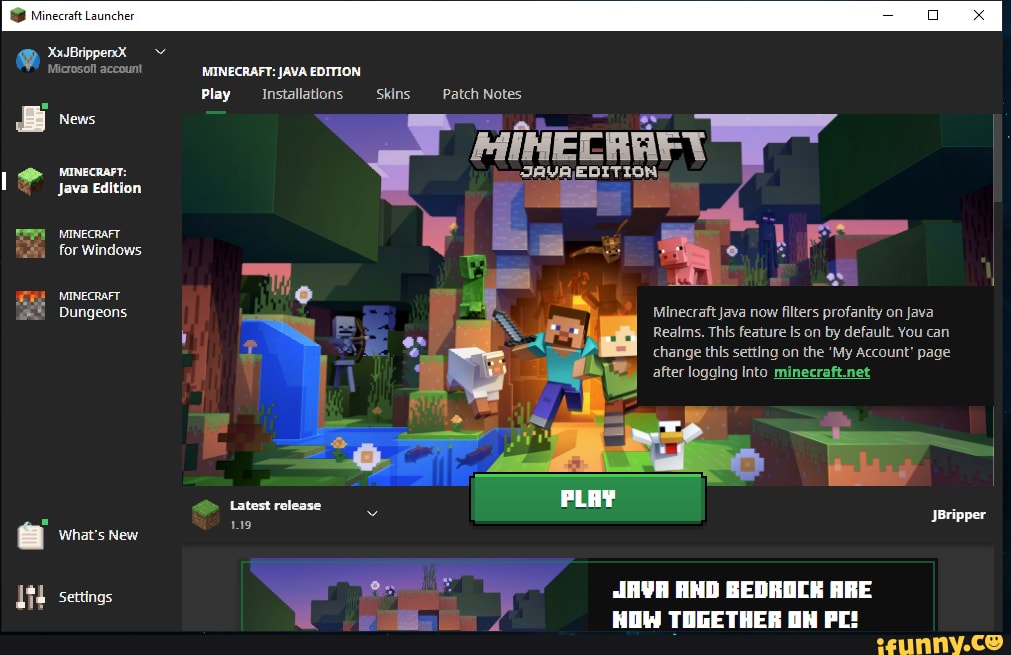The width and height of the screenshot is (1011, 655).
Task: Open the Skins tab
Action: point(392,94)
